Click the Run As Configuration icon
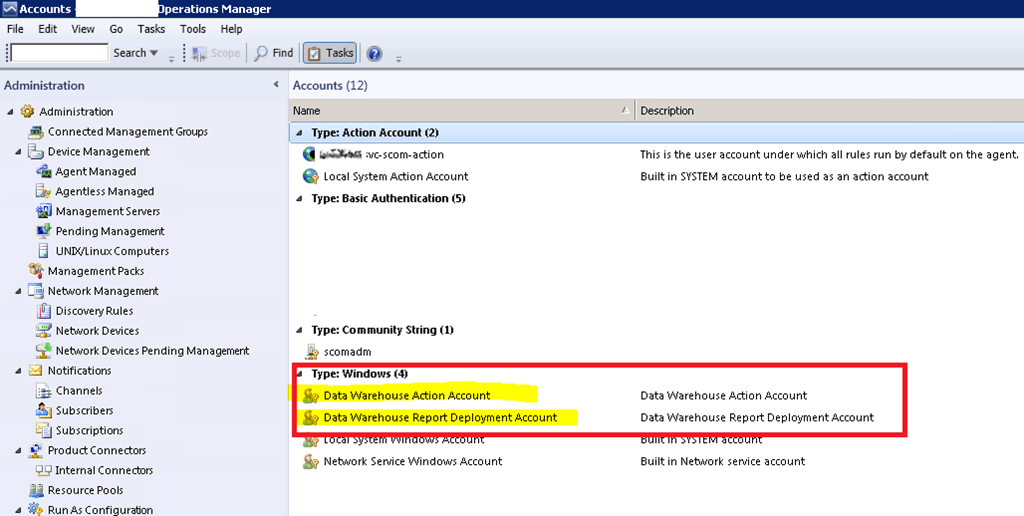The width and height of the screenshot is (1024, 516). click(x=36, y=509)
